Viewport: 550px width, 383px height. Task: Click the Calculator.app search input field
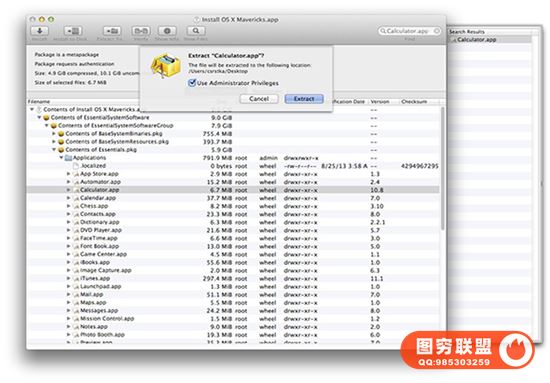[x=409, y=31]
